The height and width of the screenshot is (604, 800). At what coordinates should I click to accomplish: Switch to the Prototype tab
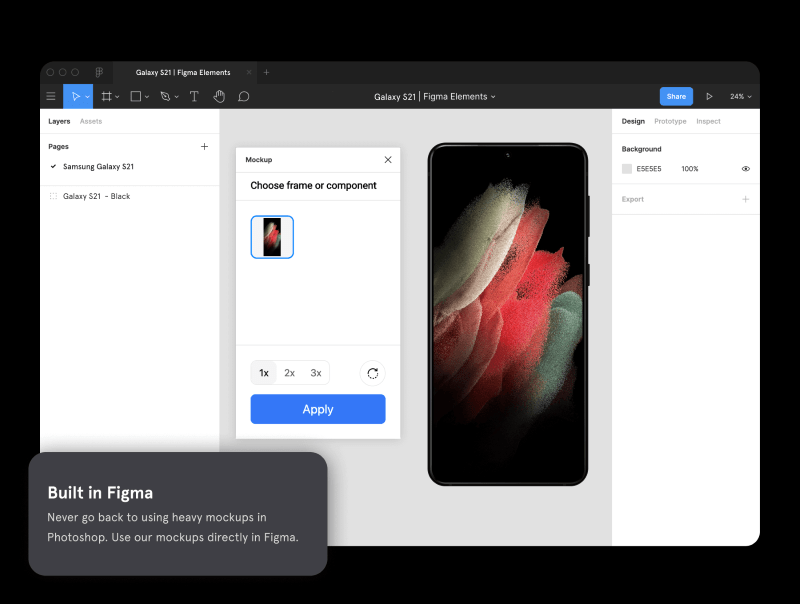(670, 121)
